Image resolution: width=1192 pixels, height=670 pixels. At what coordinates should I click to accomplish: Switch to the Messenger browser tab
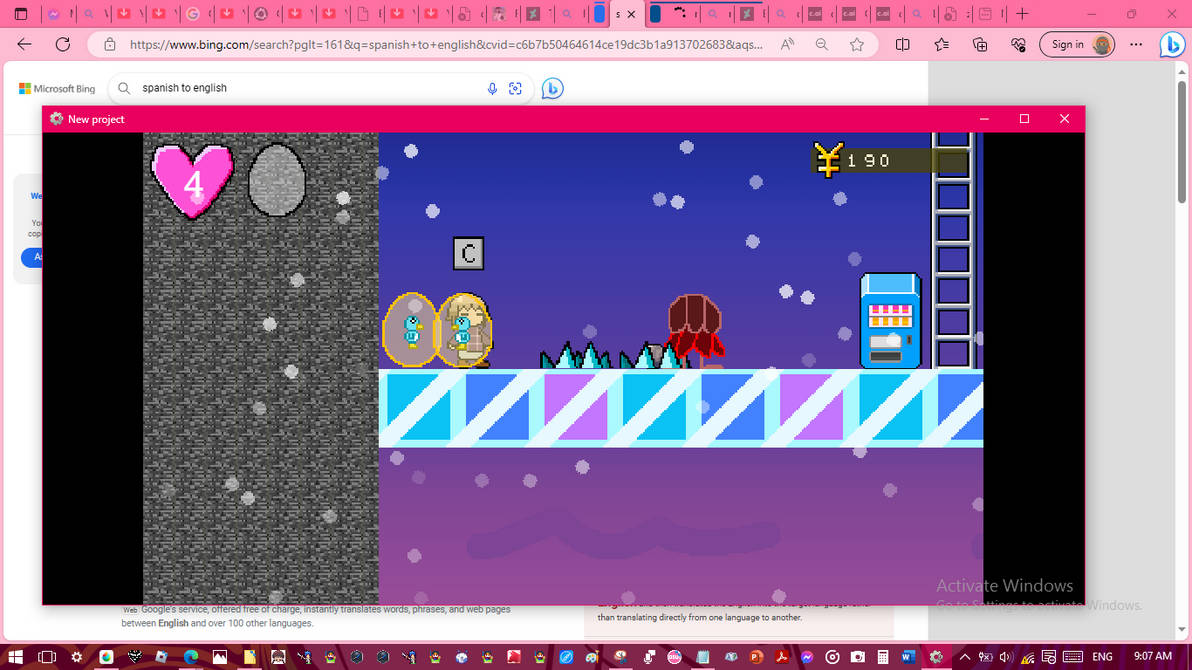coord(54,14)
